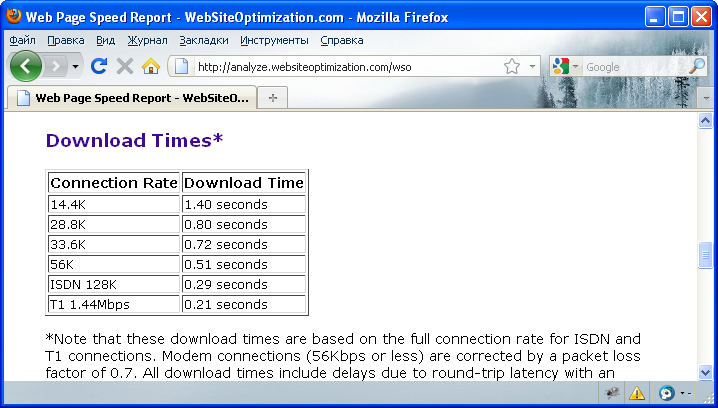Click the bug icon in status bar
The image size is (718, 408).
point(612,393)
